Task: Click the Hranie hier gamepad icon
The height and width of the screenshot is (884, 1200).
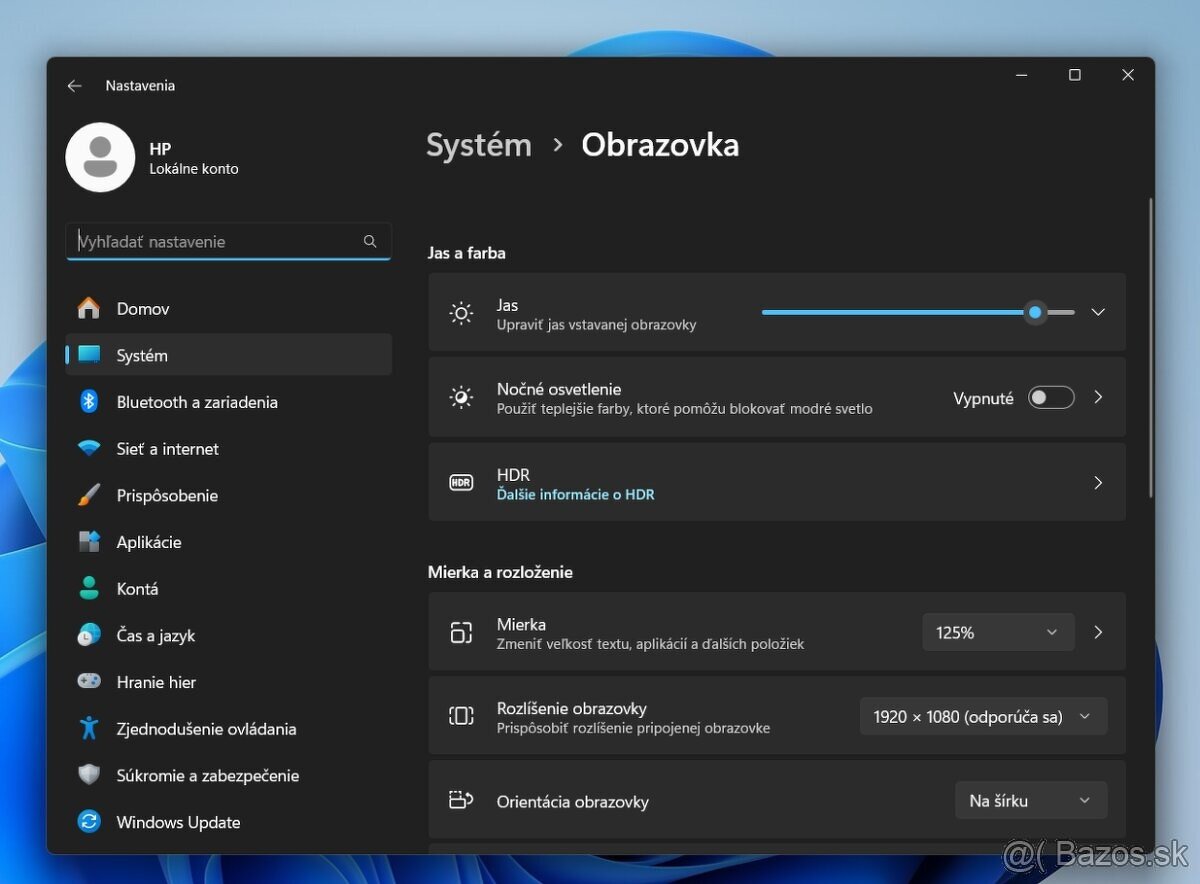Action: click(89, 682)
